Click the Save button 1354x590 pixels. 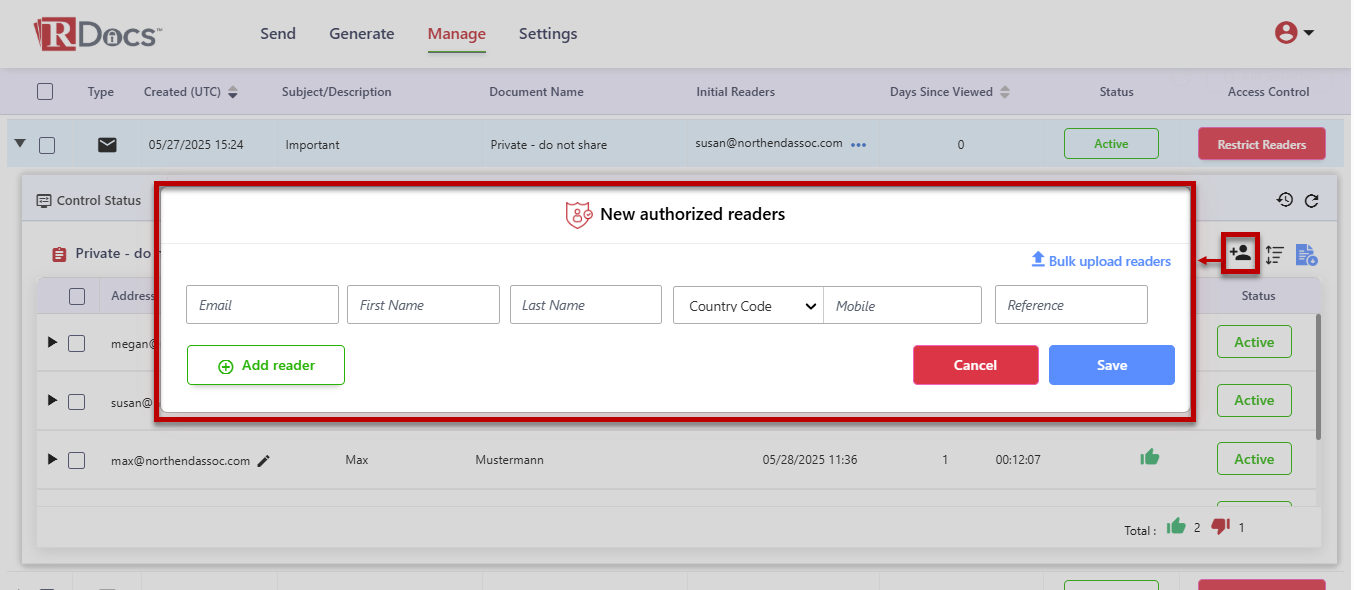(x=1112, y=365)
